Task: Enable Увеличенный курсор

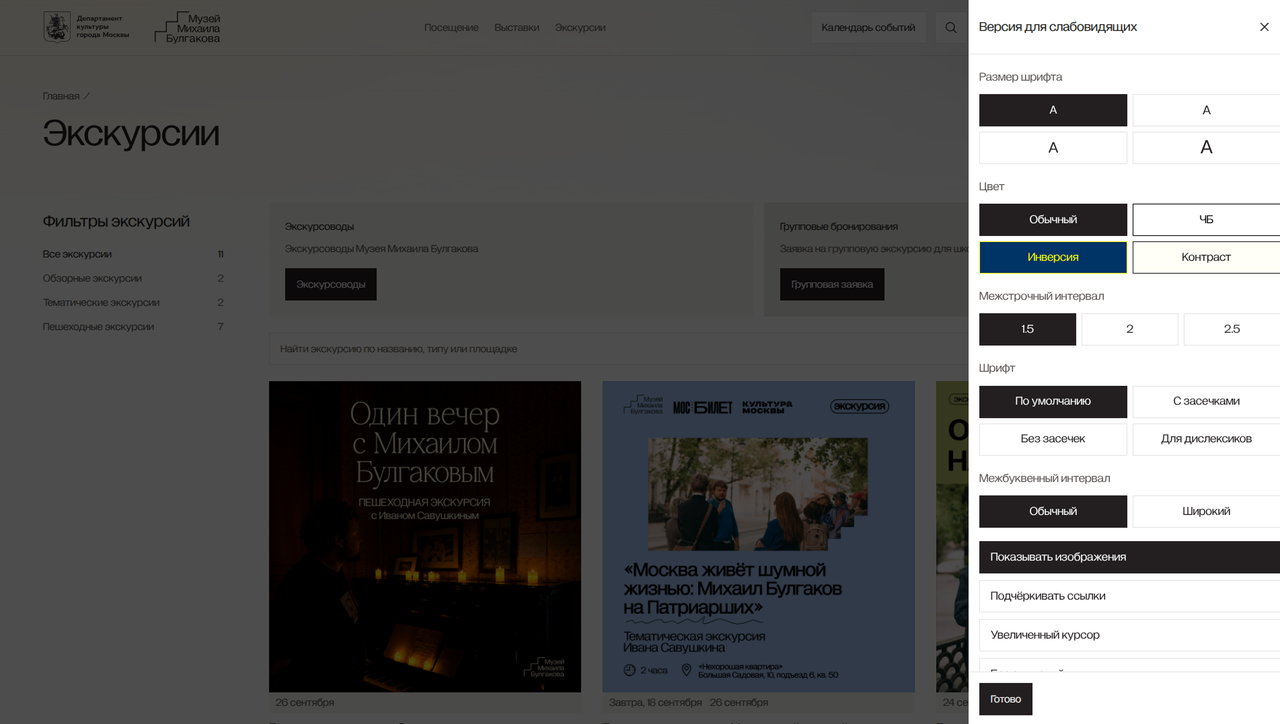Action: coord(1129,635)
